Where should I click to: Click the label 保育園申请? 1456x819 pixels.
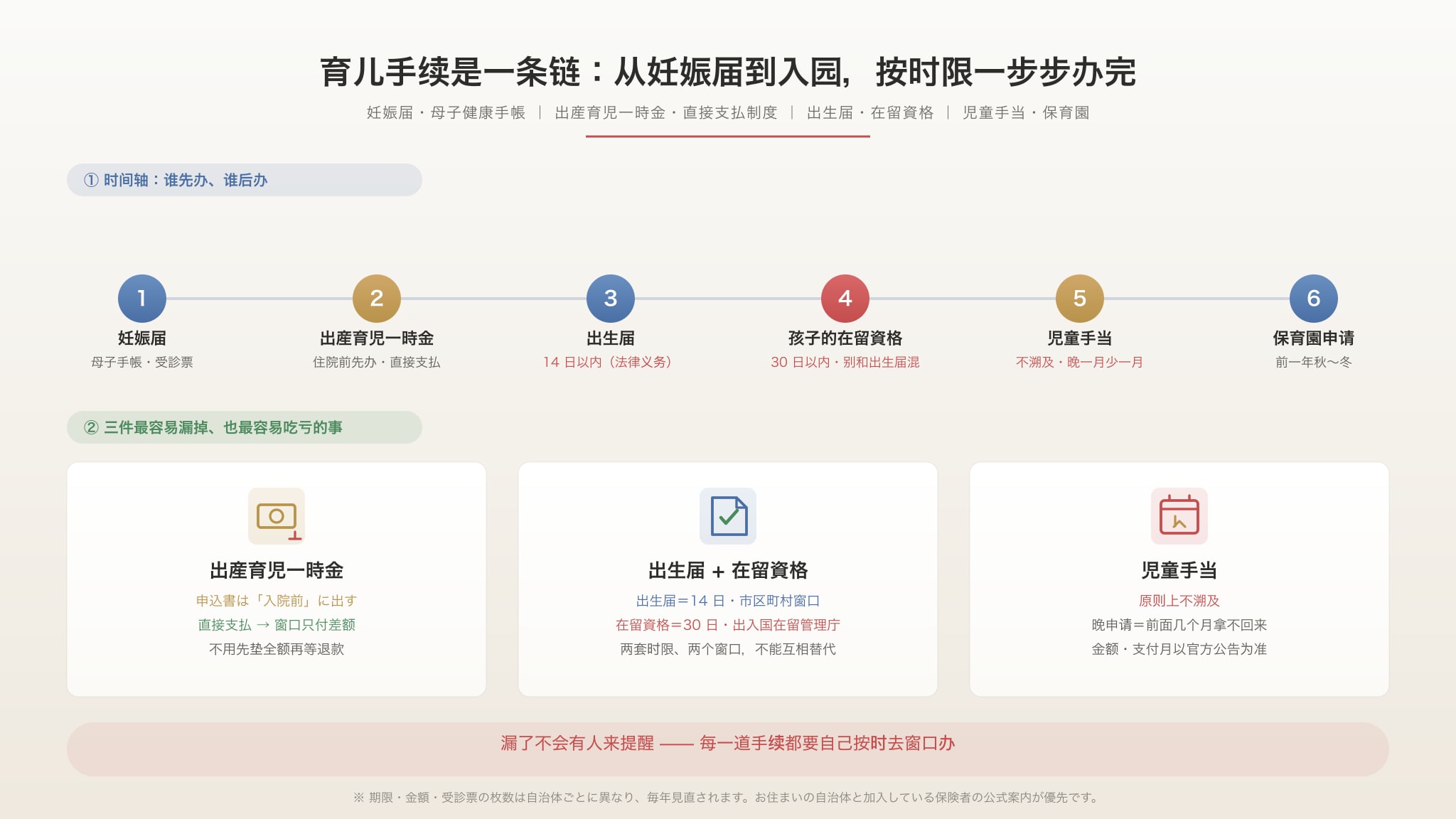pyautogui.click(x=1314, y=338)
